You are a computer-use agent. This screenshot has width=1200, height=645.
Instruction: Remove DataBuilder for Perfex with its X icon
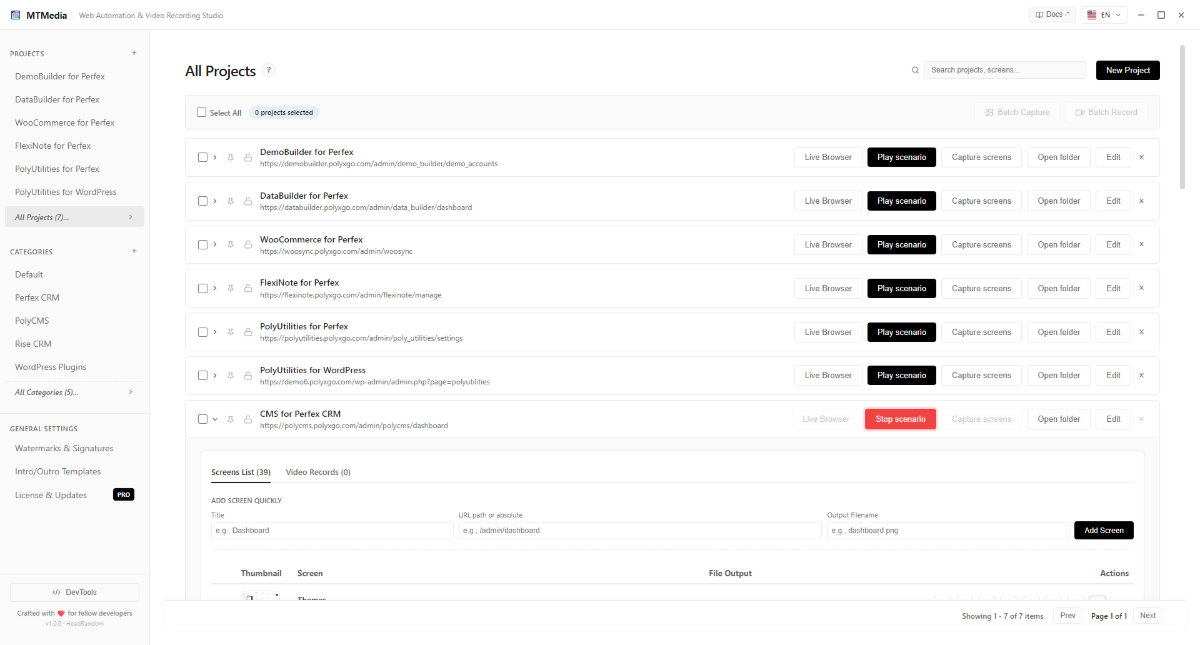click(x=1141, y=201)
